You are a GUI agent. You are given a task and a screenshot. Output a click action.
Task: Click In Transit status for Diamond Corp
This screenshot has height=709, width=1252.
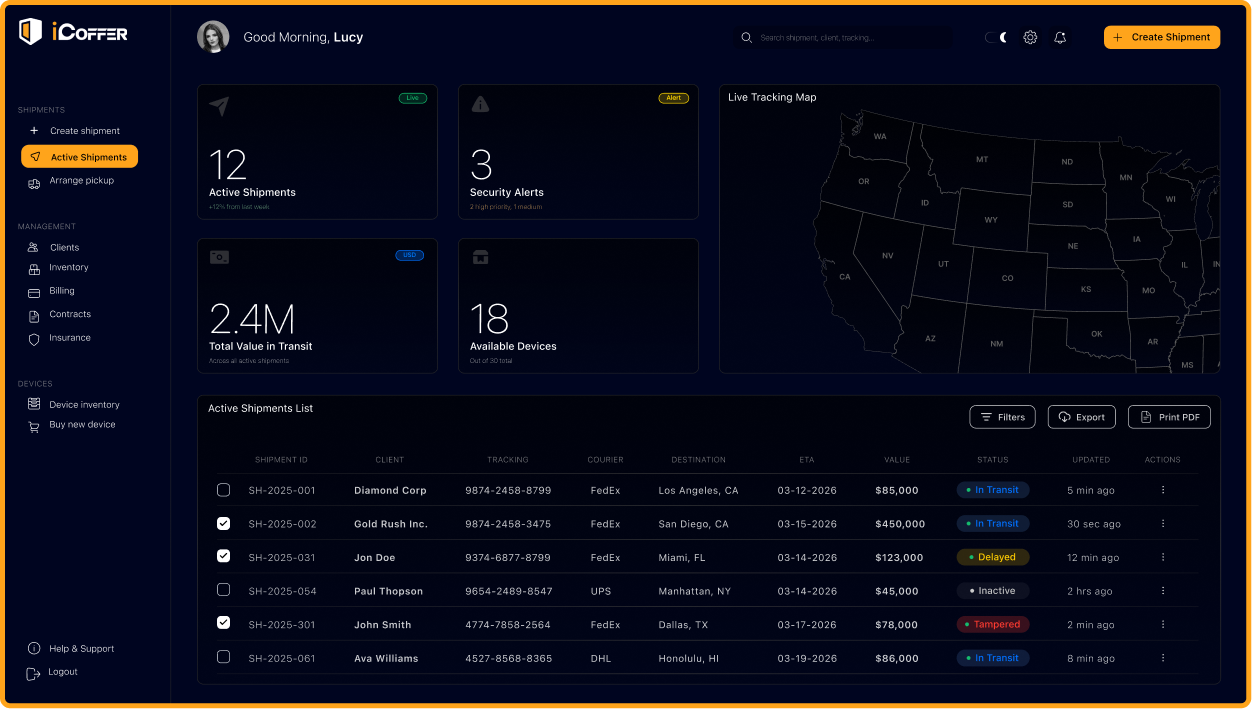point(993,490)
